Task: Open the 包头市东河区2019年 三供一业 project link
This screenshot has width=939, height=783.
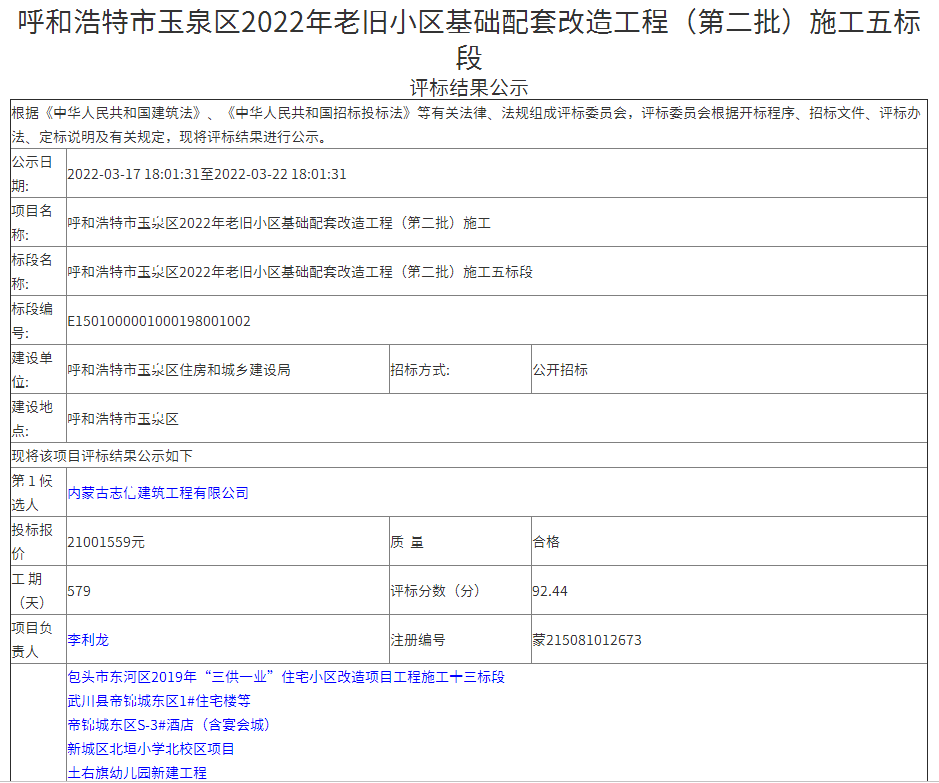Action: [286, 677]
